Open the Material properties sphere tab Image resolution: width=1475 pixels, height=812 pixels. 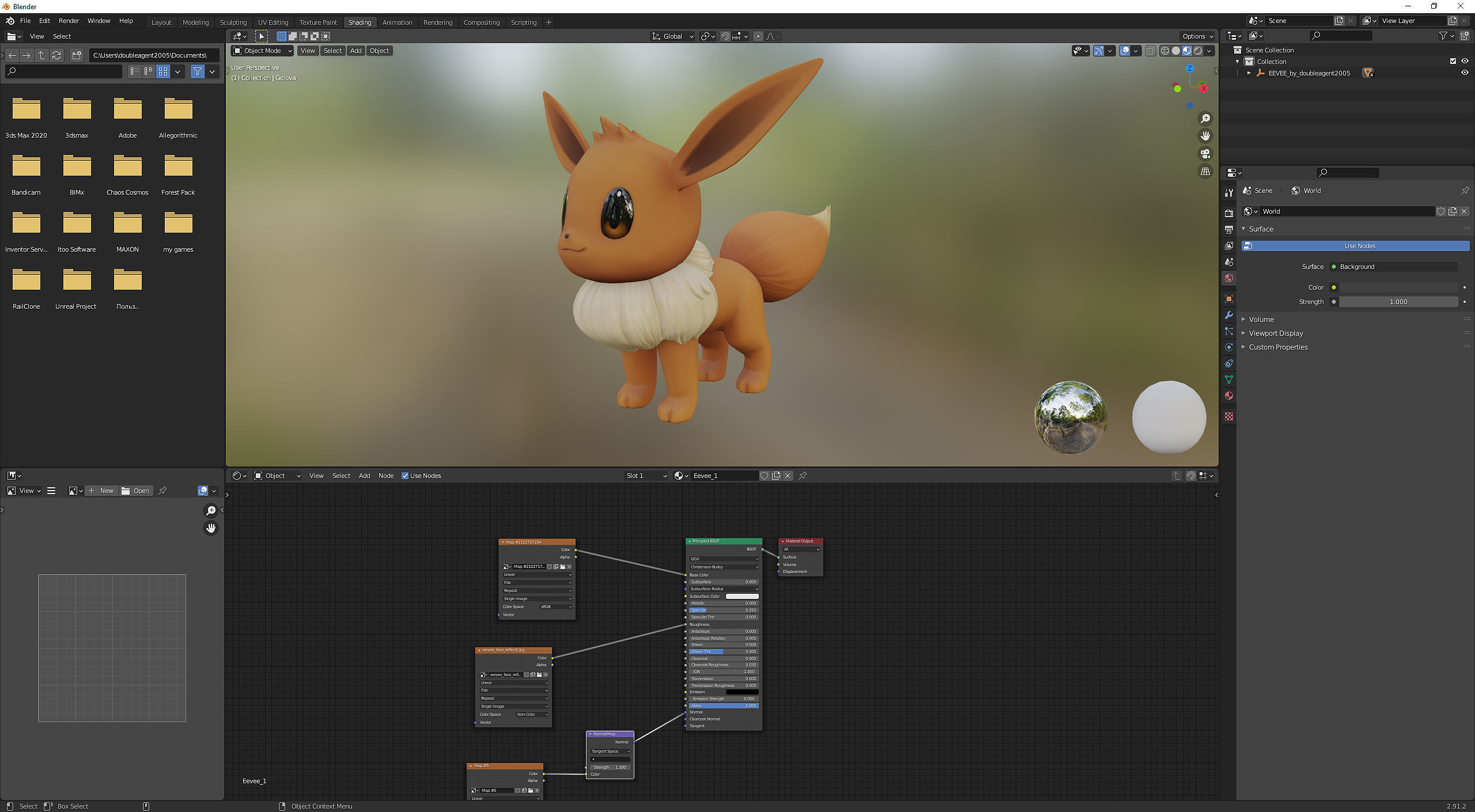pos(1229,396)
